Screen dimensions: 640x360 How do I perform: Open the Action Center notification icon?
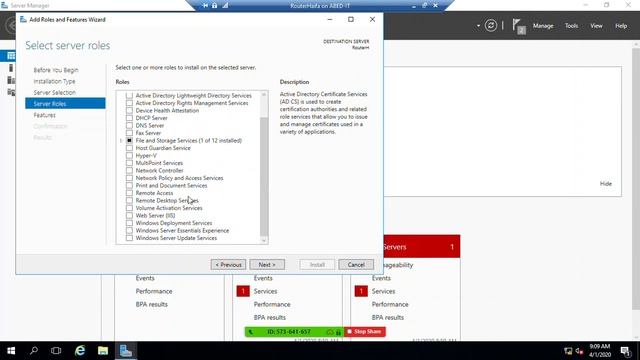click(x=625, y=351)
